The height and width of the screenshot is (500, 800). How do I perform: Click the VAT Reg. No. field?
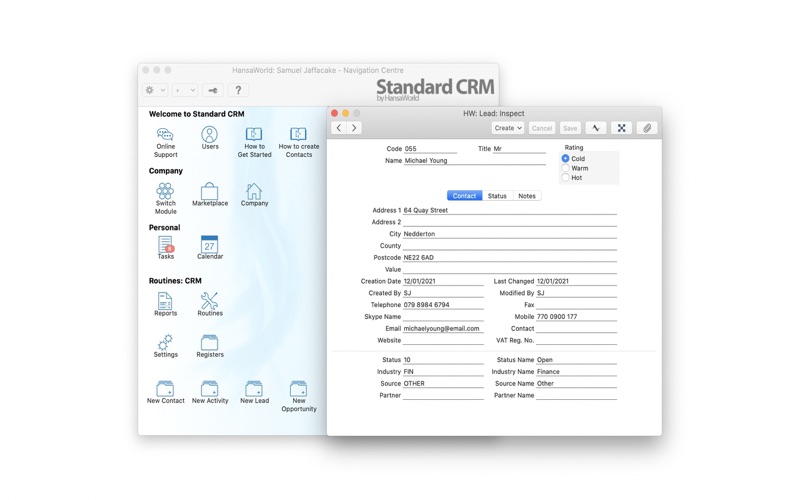point(577,340)
